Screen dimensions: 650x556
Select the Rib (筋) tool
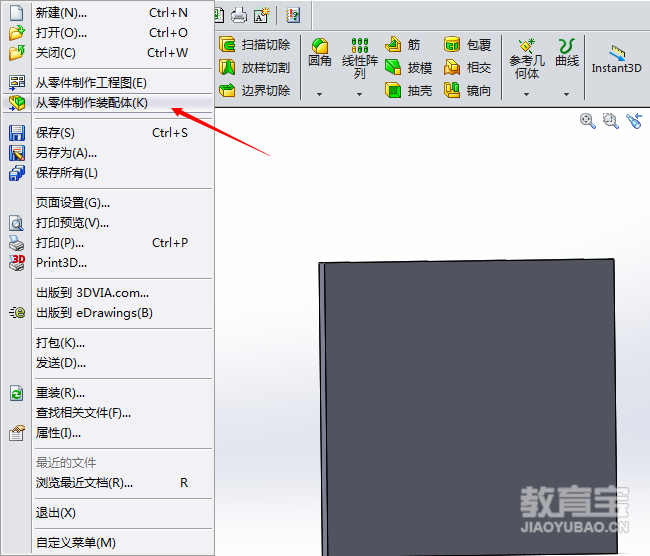(x=403, y=44)
